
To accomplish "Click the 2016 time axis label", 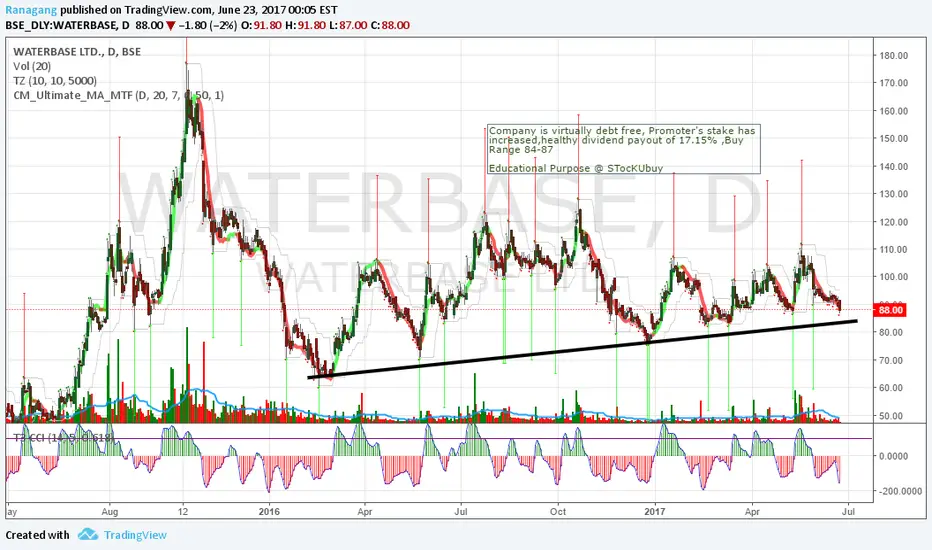I will tap(269, 511).
